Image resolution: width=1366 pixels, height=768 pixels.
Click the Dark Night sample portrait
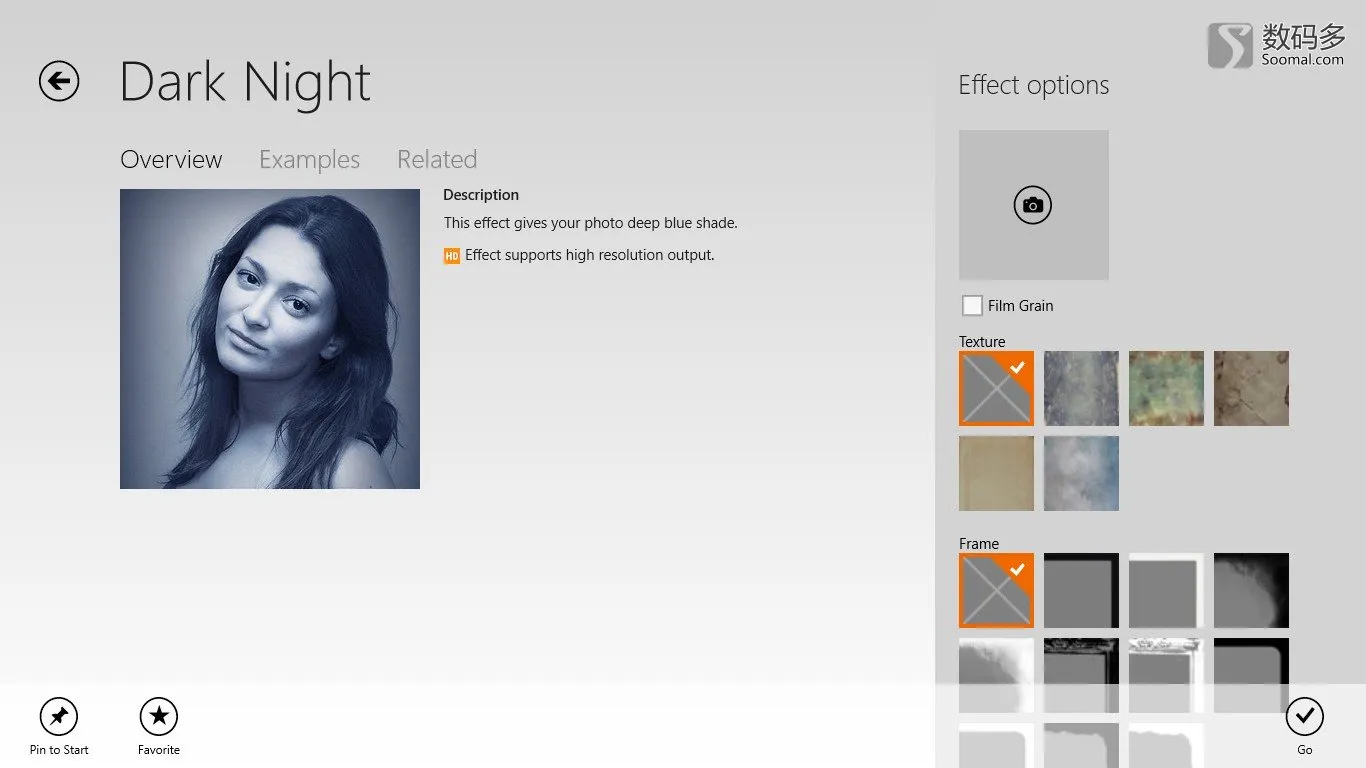point(270,339)
